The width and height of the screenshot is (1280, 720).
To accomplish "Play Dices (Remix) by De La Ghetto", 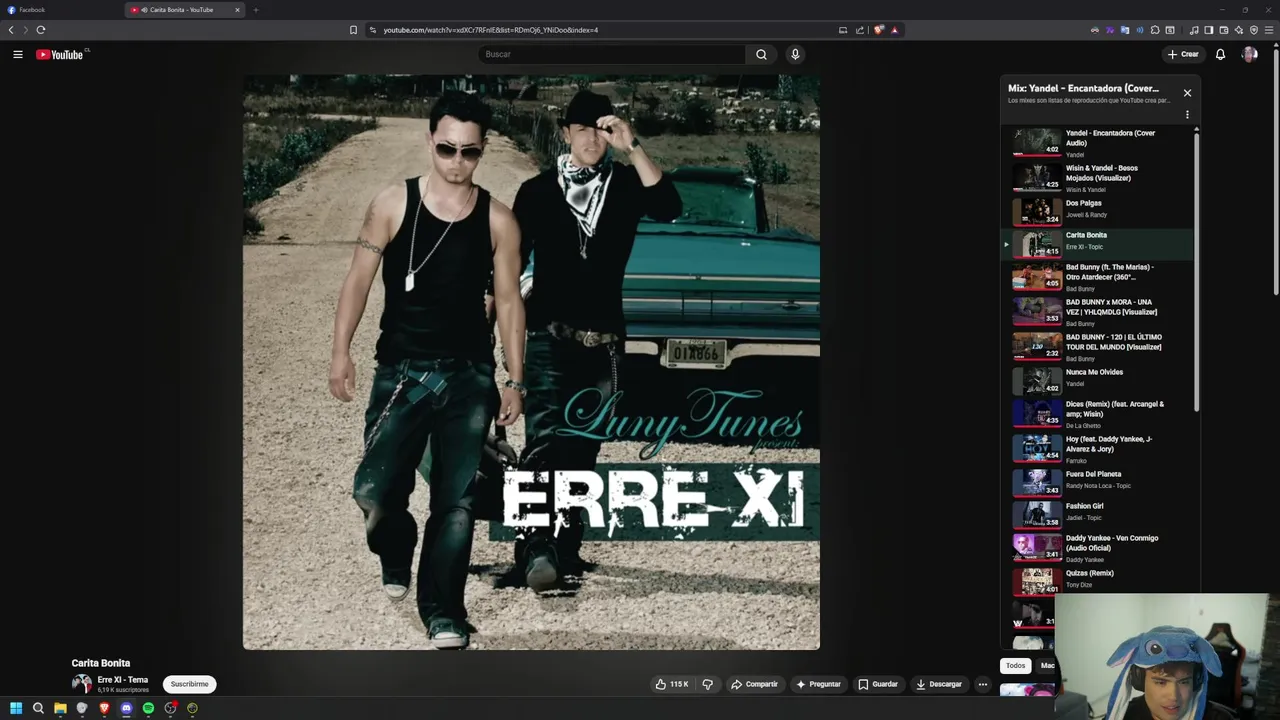I will 1098,414.
